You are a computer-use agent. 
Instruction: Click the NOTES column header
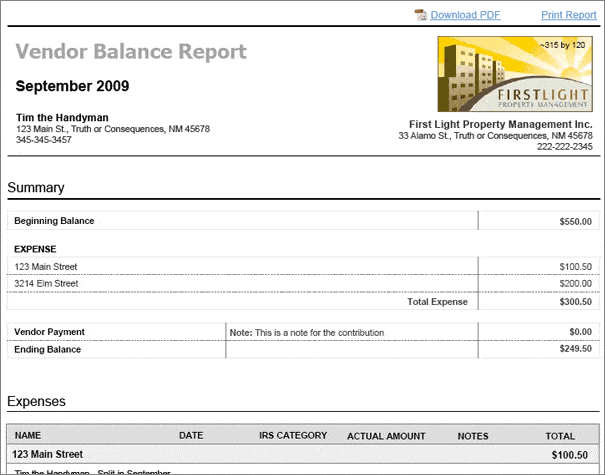(473, 436)
